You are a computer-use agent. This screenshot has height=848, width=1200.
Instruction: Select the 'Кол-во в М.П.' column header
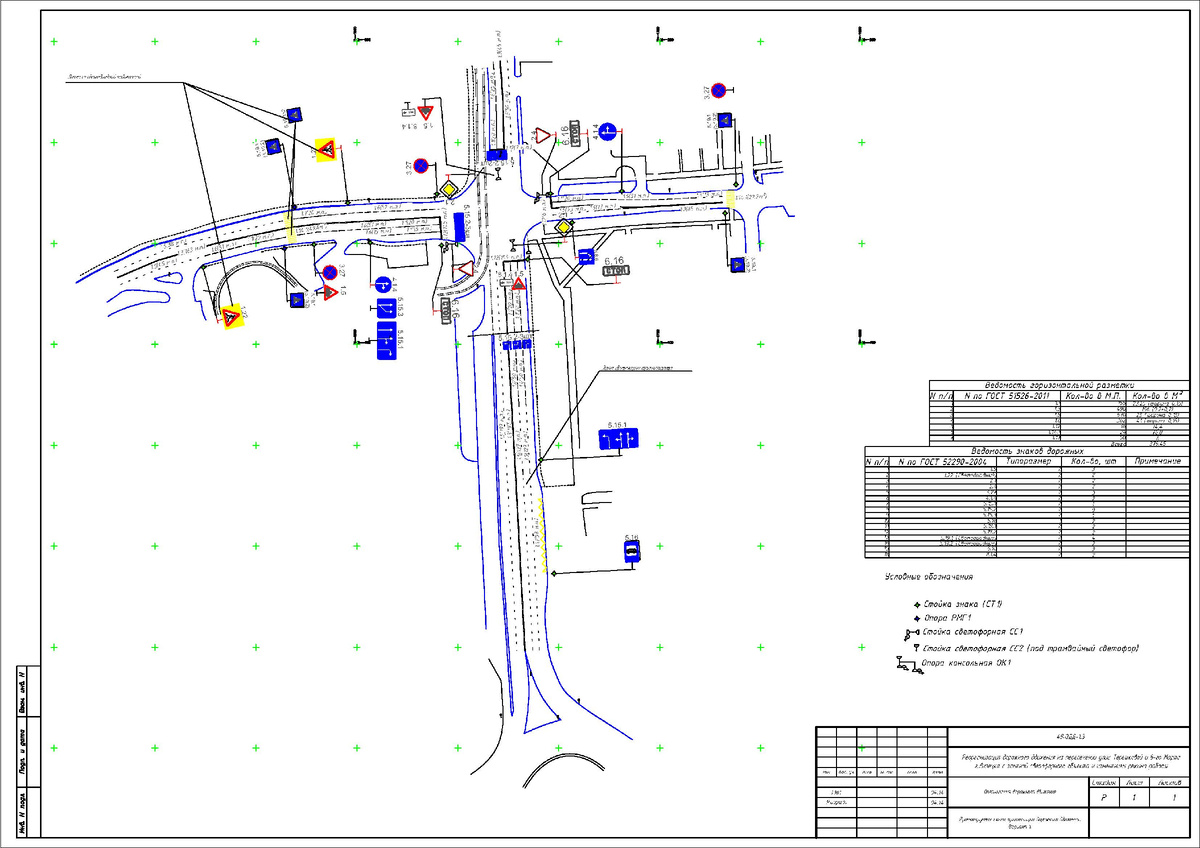(1091, 397)
